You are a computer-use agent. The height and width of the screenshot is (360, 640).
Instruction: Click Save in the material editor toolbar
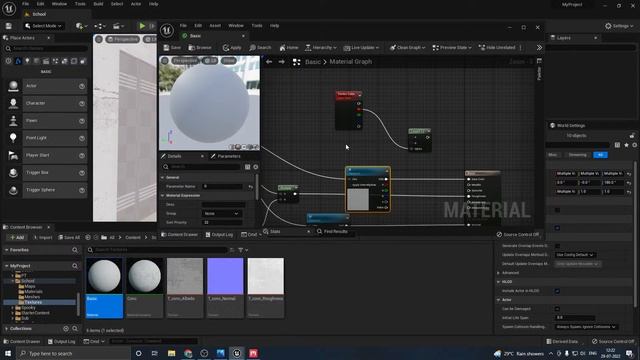coord(172,48)
